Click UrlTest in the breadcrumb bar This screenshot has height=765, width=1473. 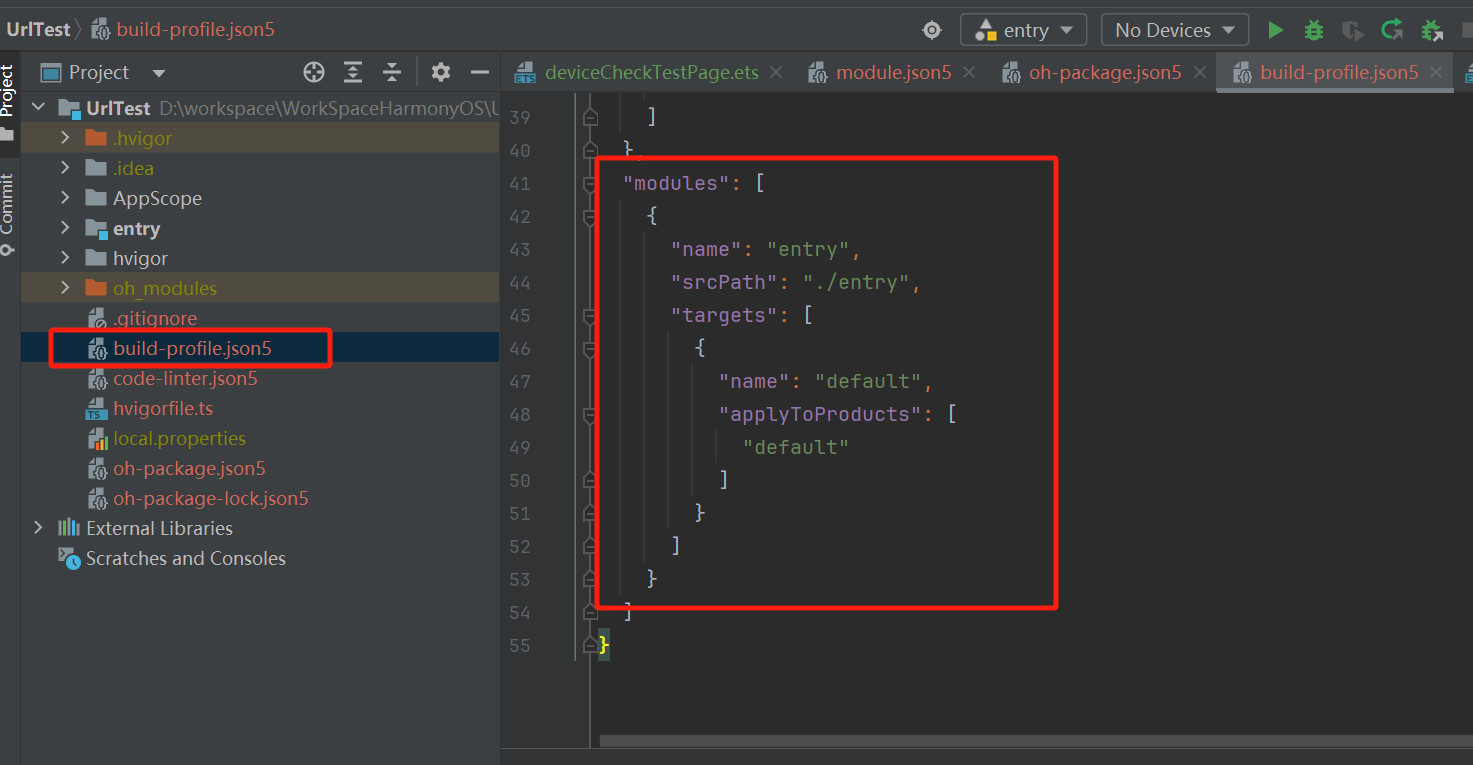click(39, 29)
